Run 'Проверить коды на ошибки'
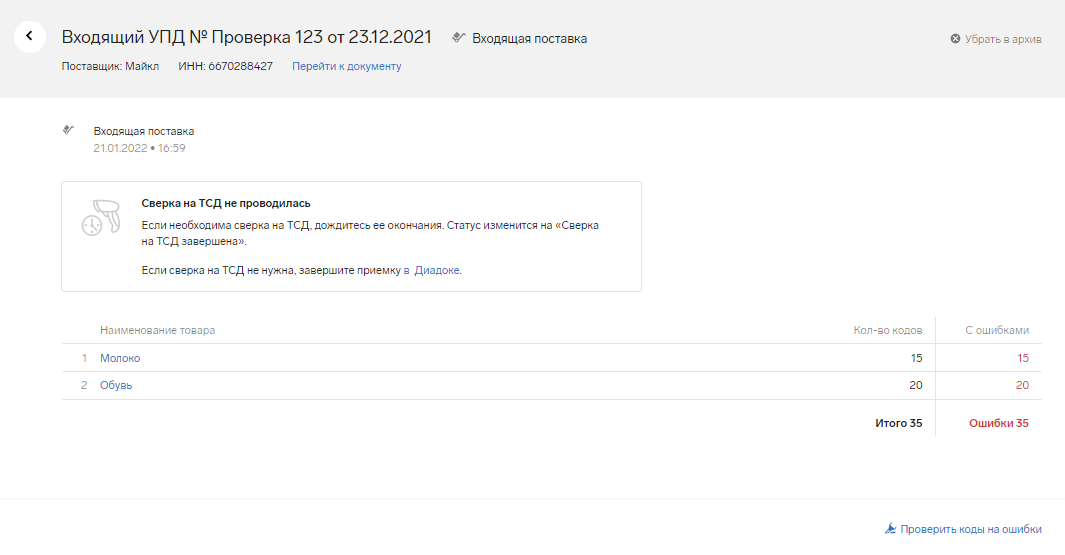Image resolution: width=1065 pixels, height=555 pixels. pos(970,529)
